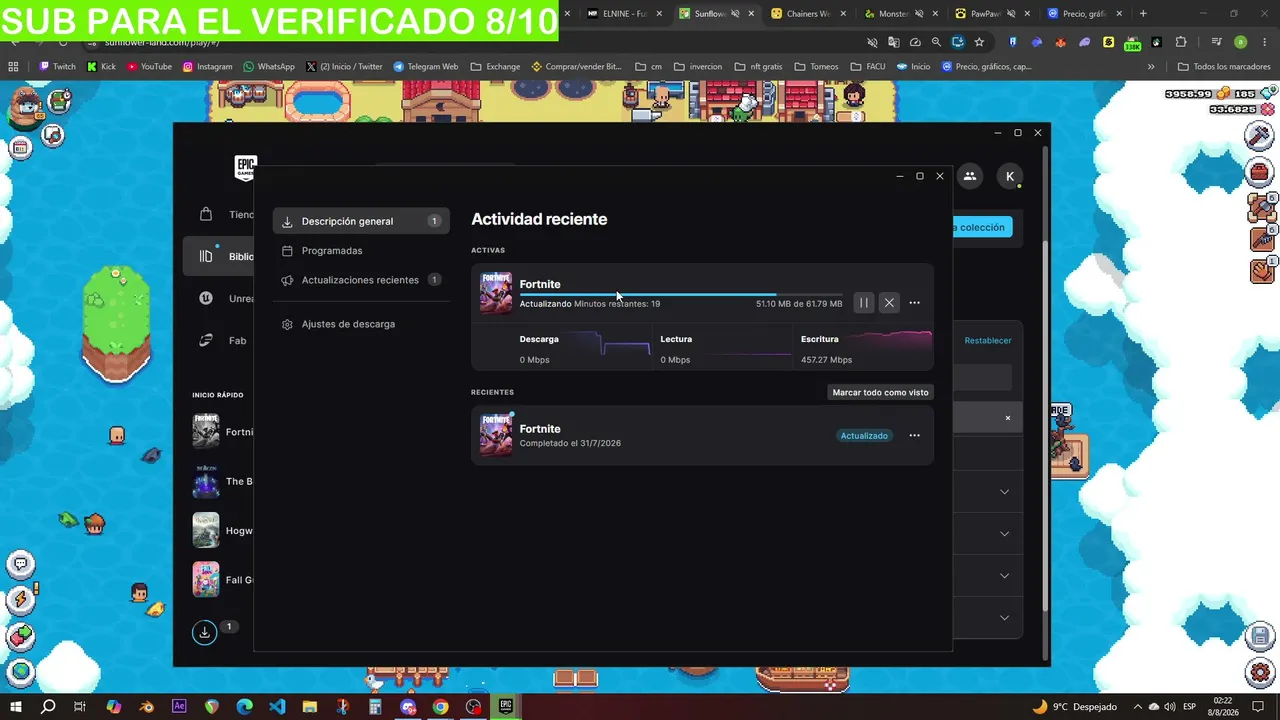Open the Twitch bookmark
Screen dimensions: 1280x720
tap(57, 67)
